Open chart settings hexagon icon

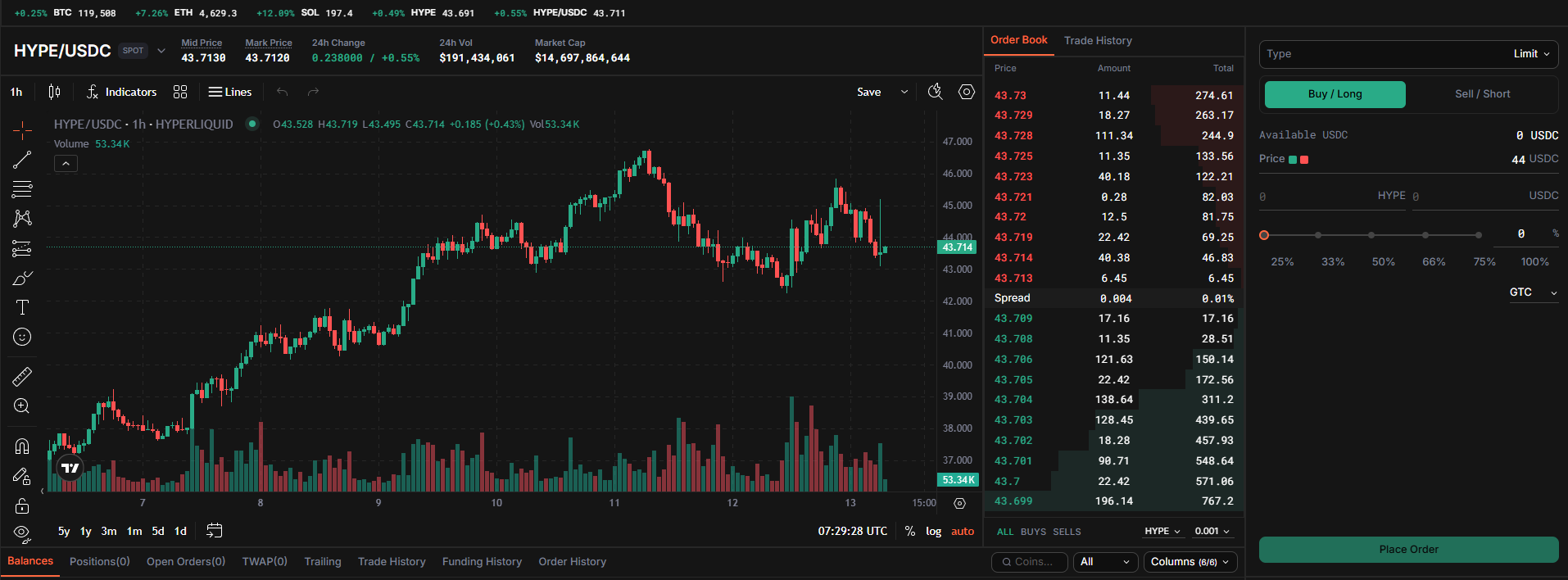967,92
